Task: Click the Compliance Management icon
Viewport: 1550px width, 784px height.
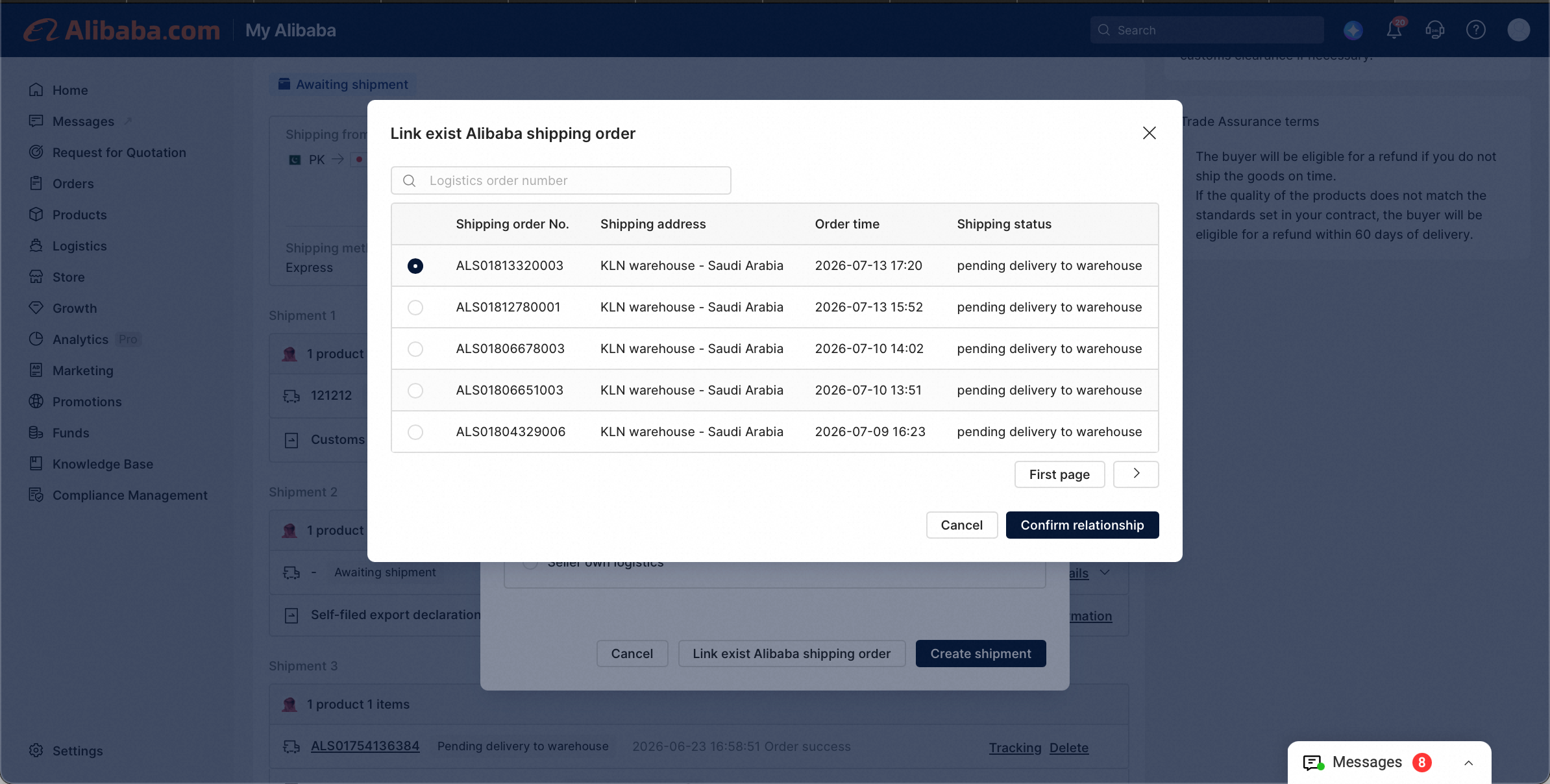Action: click(36, 495)
